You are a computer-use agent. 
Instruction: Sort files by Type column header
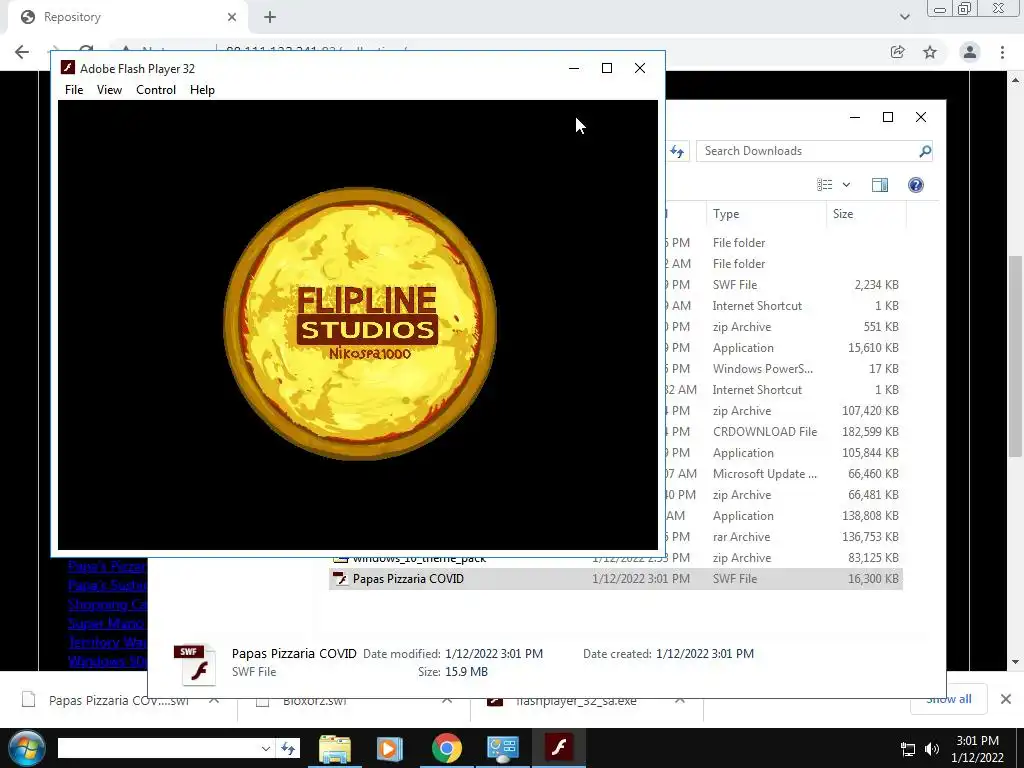(765, 214)
